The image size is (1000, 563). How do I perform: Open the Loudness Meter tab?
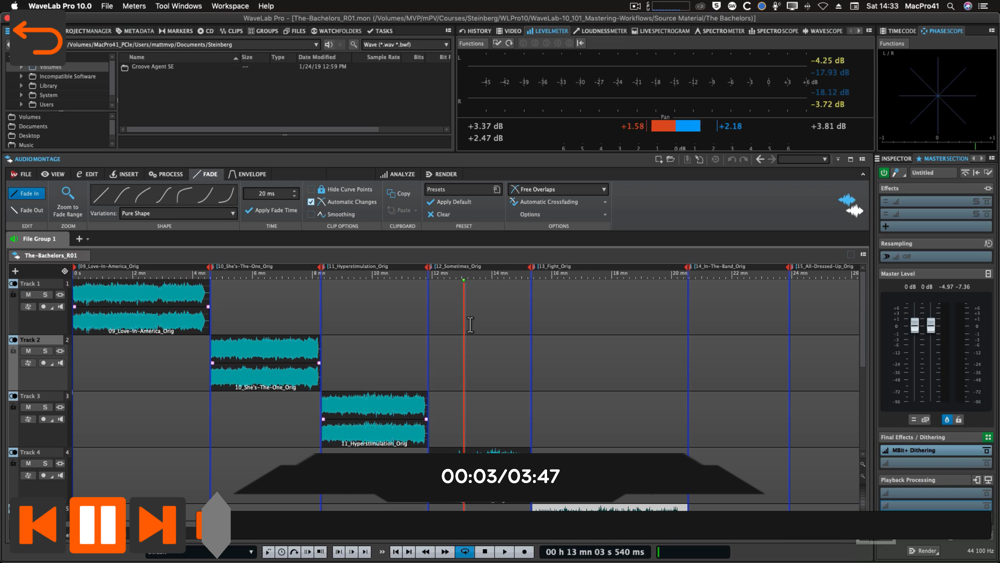[599, 31]
